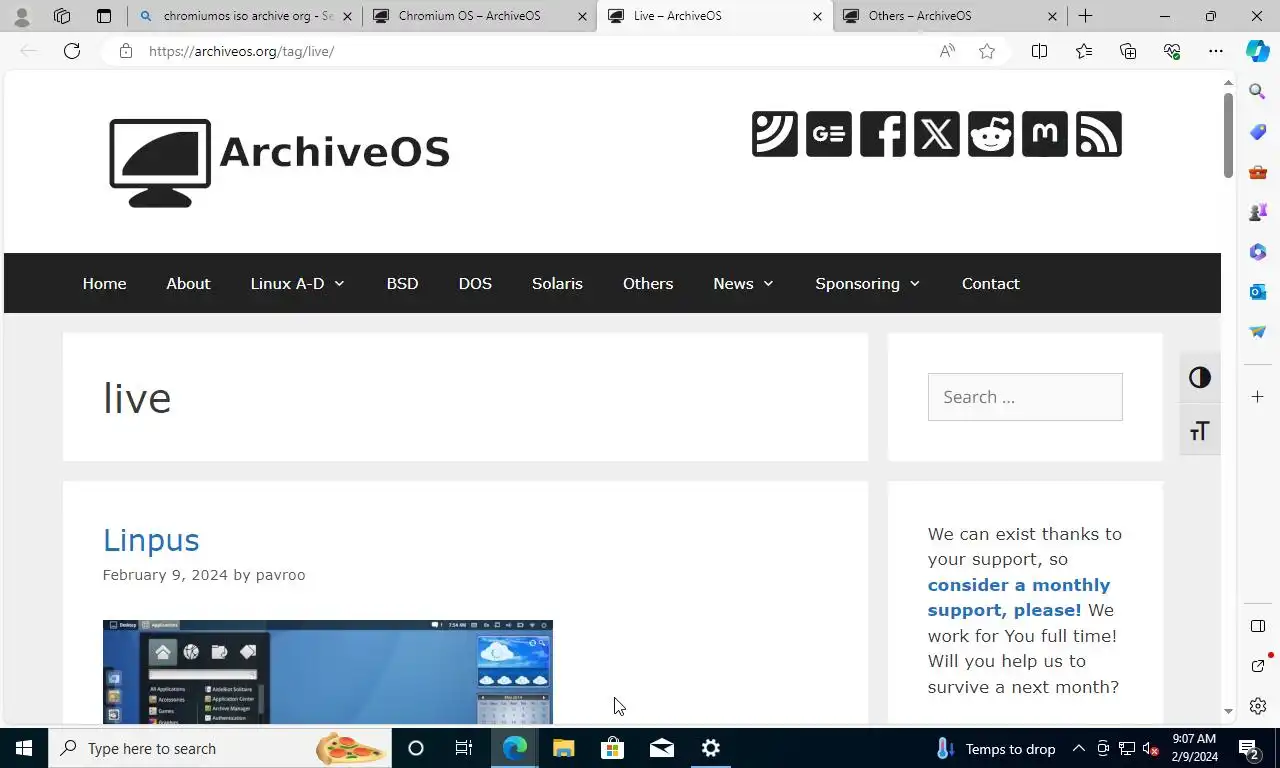Open Contact menu item
Image resolution: width=1280 pixels, height=768 pixels.
tap(991, 283)
